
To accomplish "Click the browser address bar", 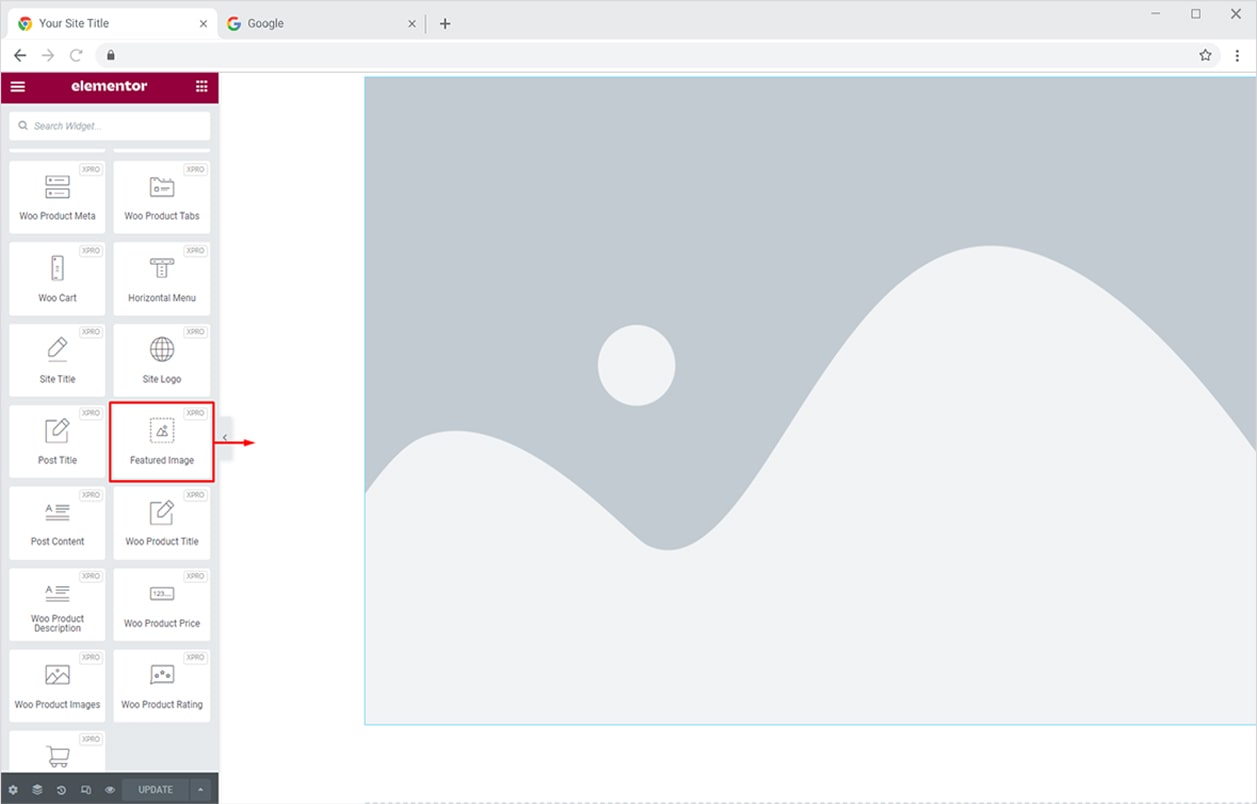I will click(x=656, y=55).
